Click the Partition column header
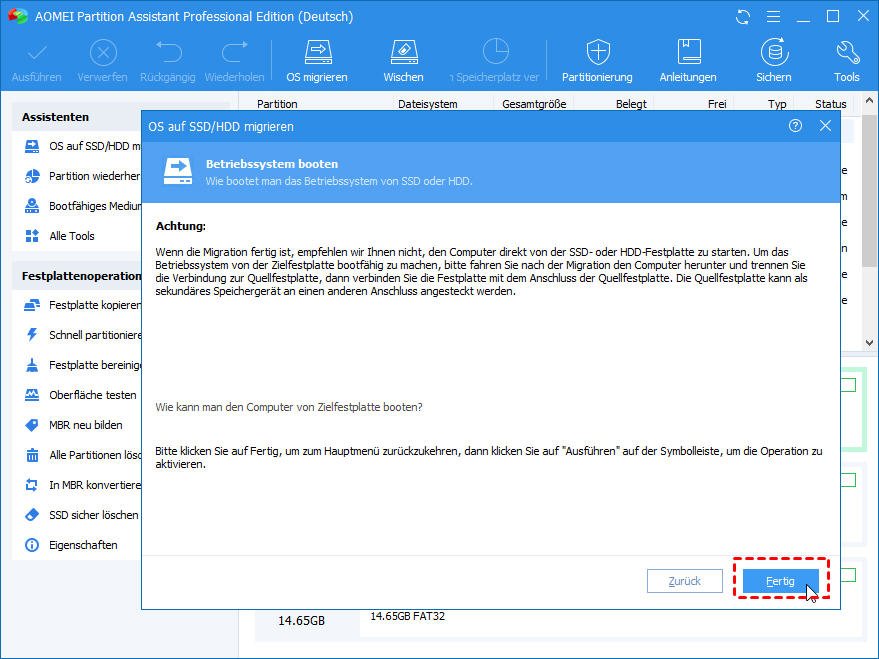This screenshot has height=659, width=879. click(x=277, y=104)
